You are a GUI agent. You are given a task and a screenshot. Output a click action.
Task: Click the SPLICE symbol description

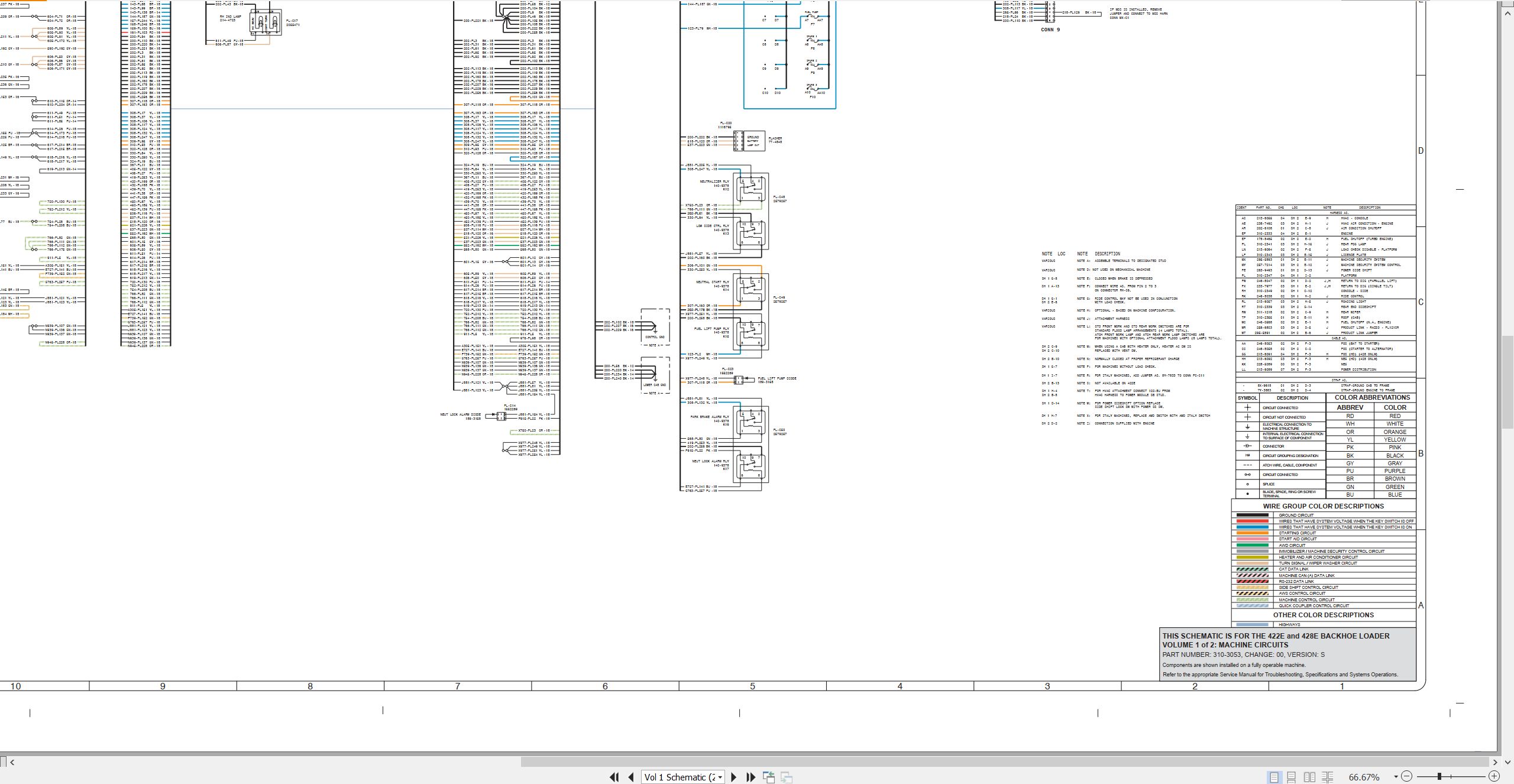[1268, 484]
